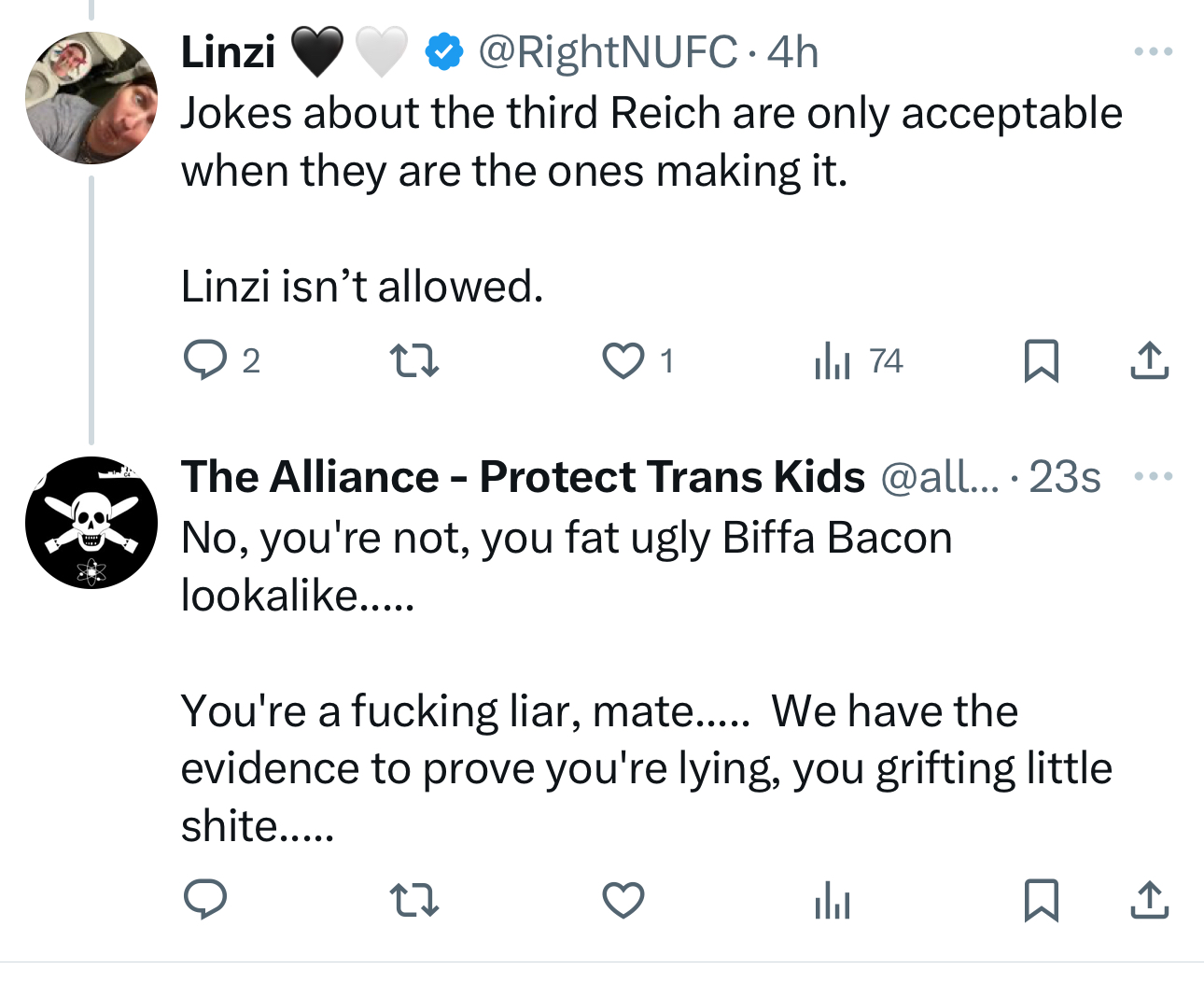Open the 23s timestamp link
Screen dimensions: 1204x983
(1065, 477)
